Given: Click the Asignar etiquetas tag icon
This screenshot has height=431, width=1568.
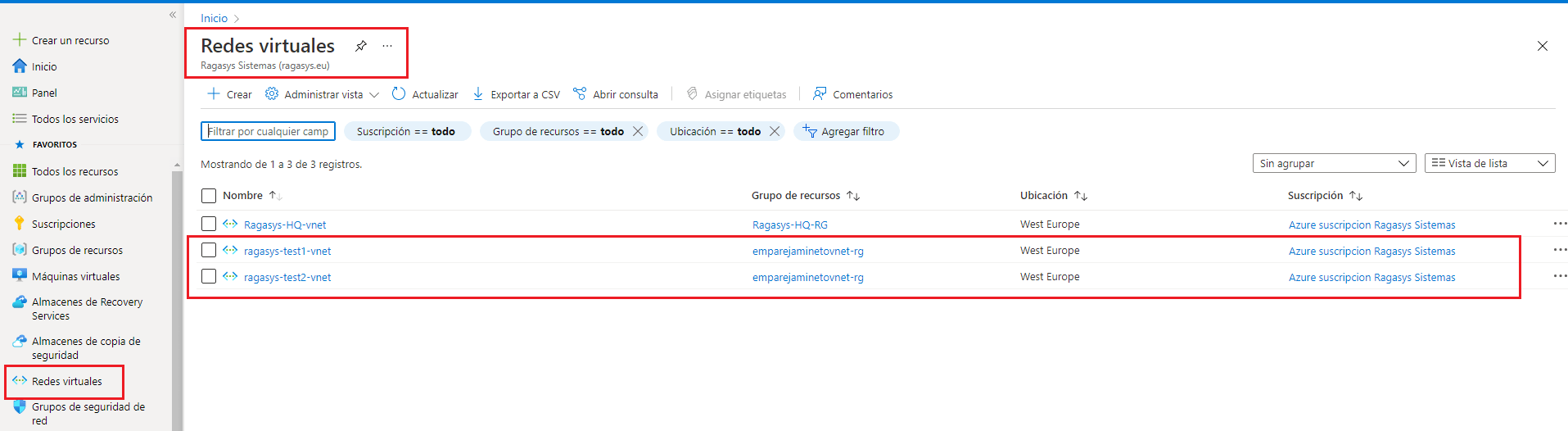Looking at the screenshot, I should point(692,94).
